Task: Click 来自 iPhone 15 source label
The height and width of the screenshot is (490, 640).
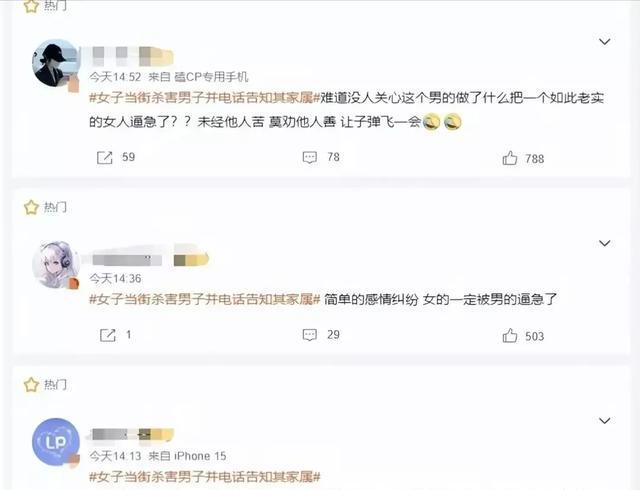Action: 187,456
